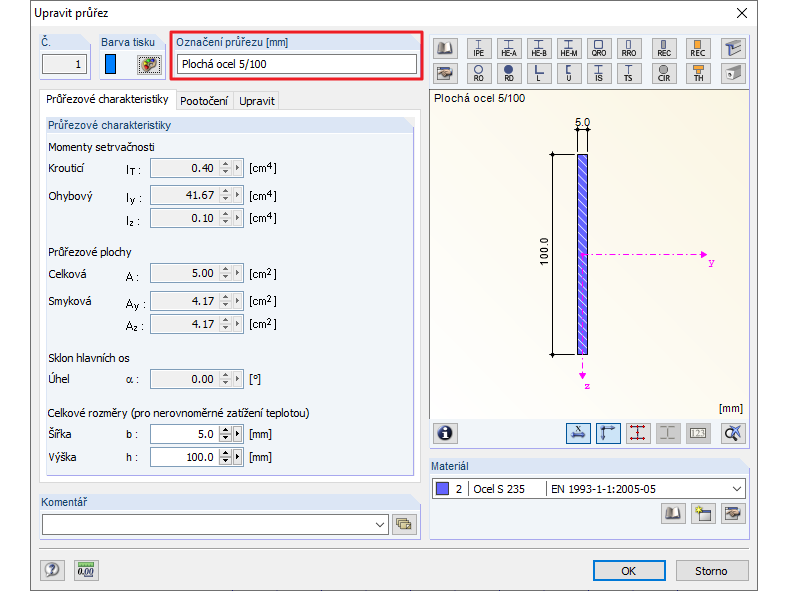
Task: Cancel with the Storno button
Action: coord(711,570)
